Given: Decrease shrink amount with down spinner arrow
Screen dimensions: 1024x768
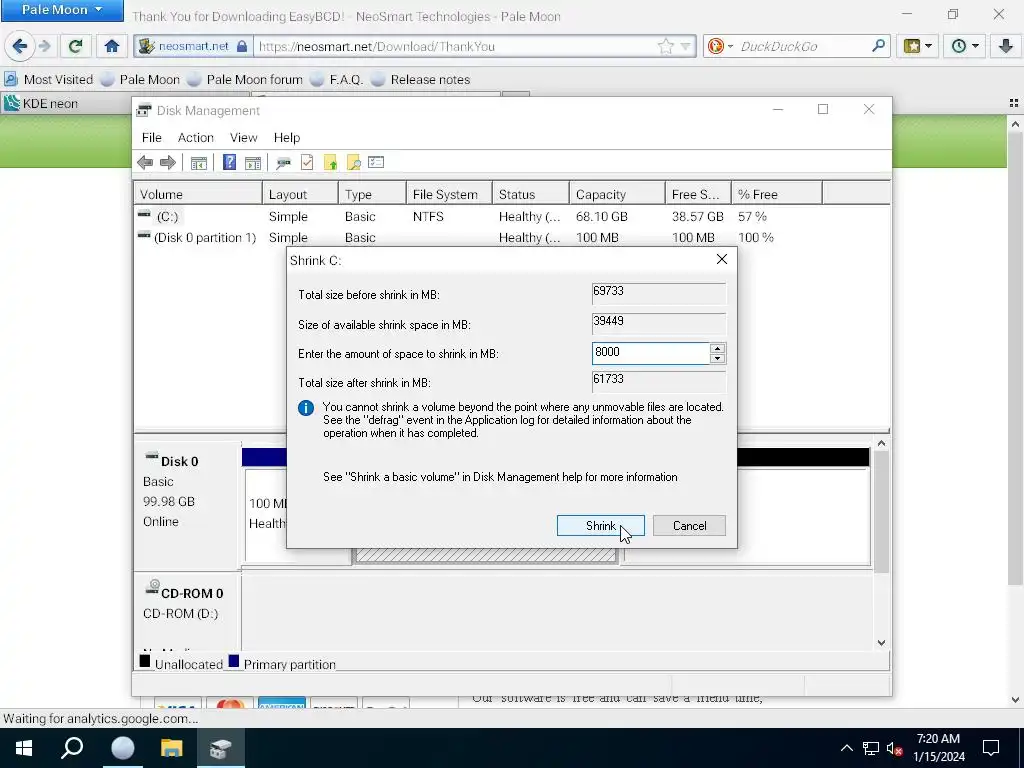Looking at the screenshot, I should [717, 359].
